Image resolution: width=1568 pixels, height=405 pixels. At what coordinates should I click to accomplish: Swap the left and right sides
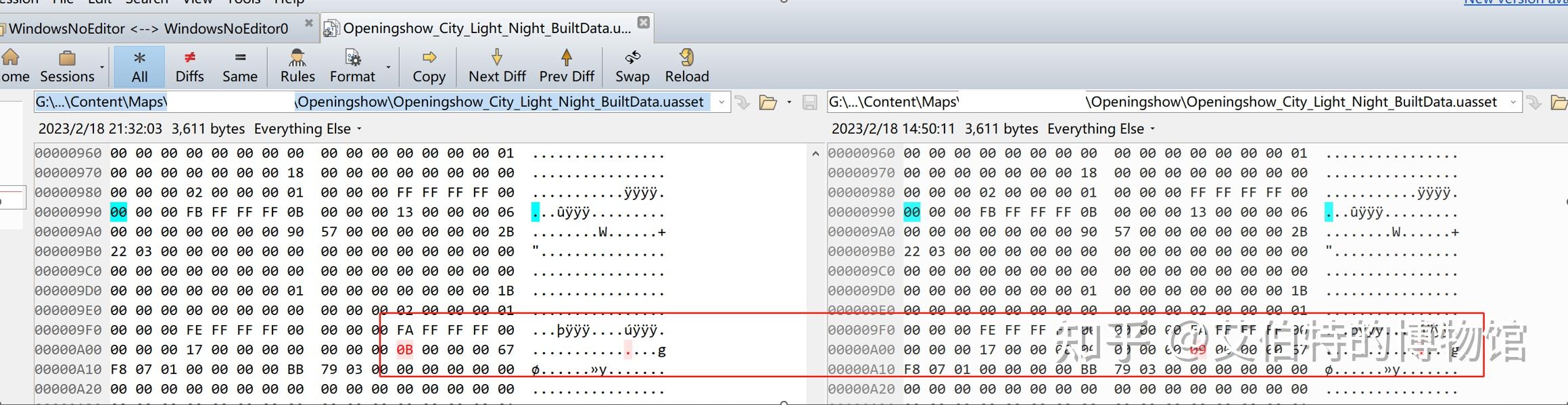click(632, 66)
